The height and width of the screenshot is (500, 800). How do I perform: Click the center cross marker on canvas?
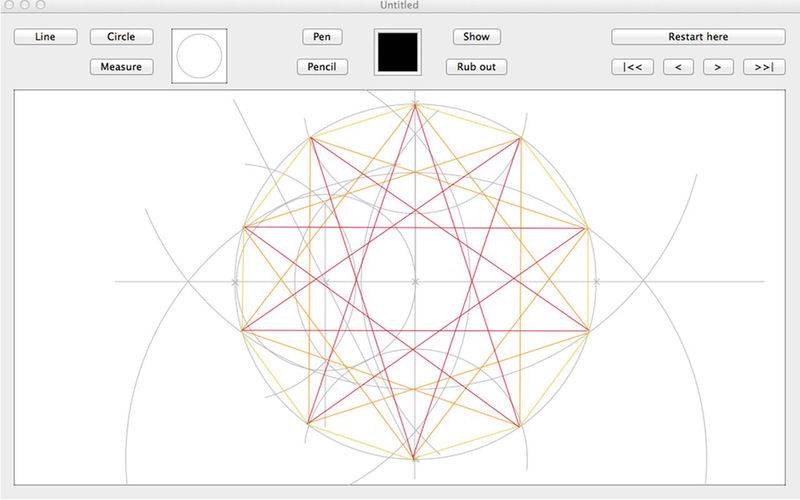(415, 282)
